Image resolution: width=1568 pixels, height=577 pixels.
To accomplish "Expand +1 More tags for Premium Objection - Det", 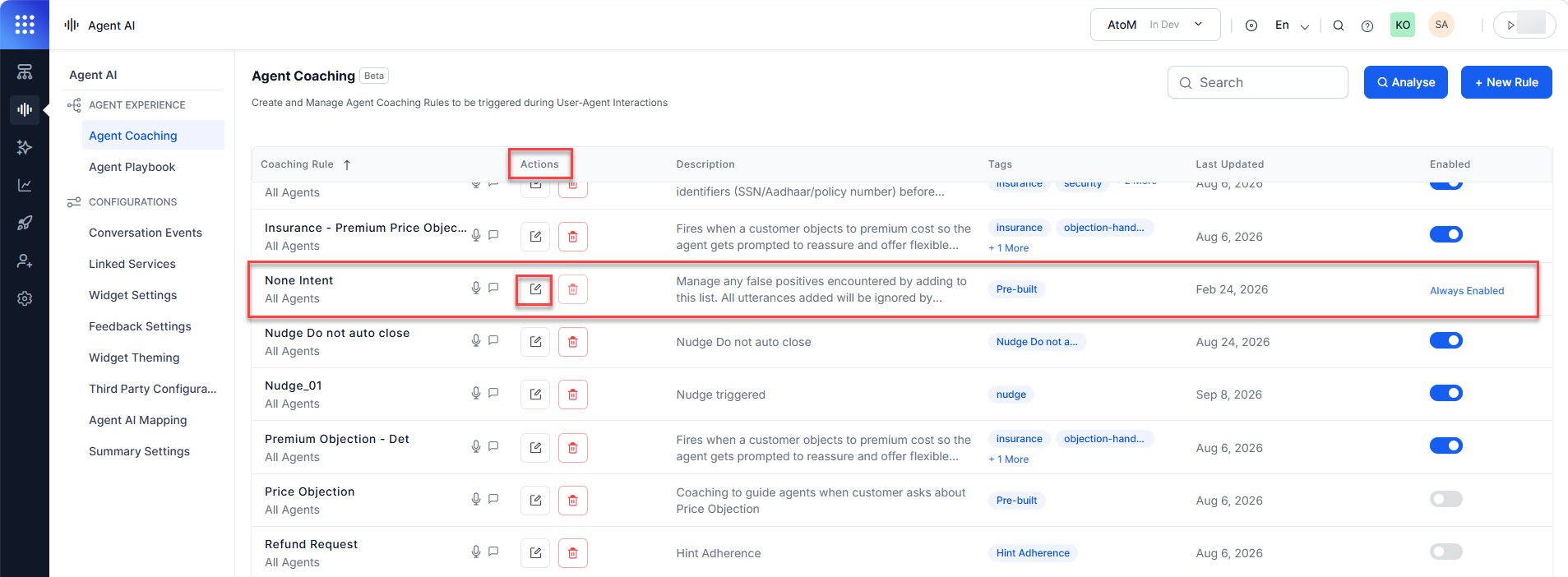I will (1009, 459).
